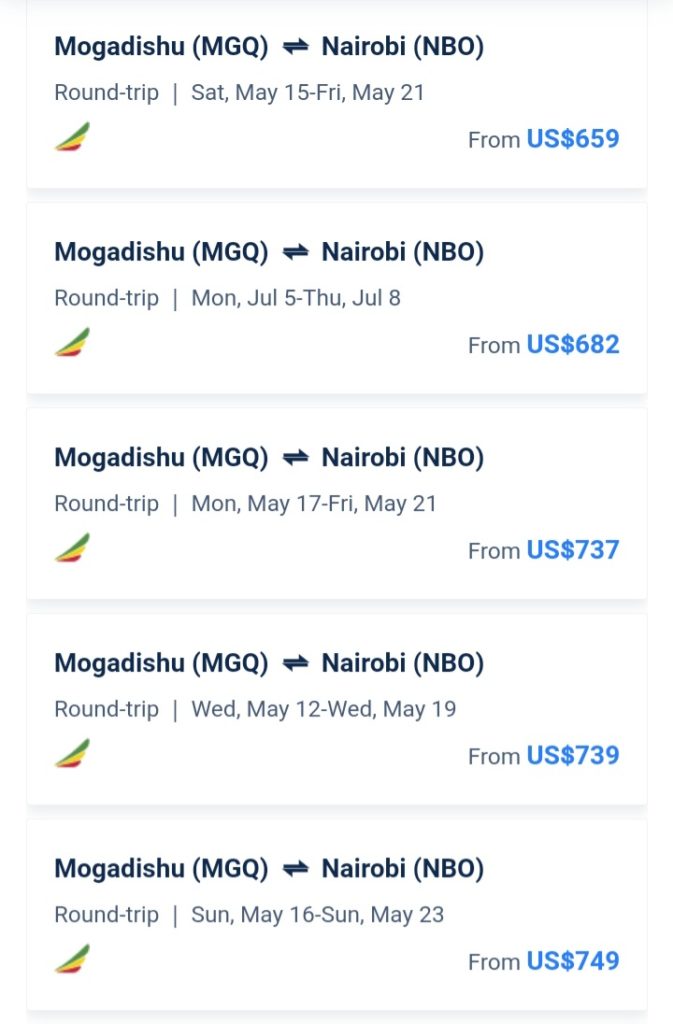This screenshot has height=1024, width=673.
Task: Click Ethiopian Airlines logo on US$659 card
Action: coord(72,136)
